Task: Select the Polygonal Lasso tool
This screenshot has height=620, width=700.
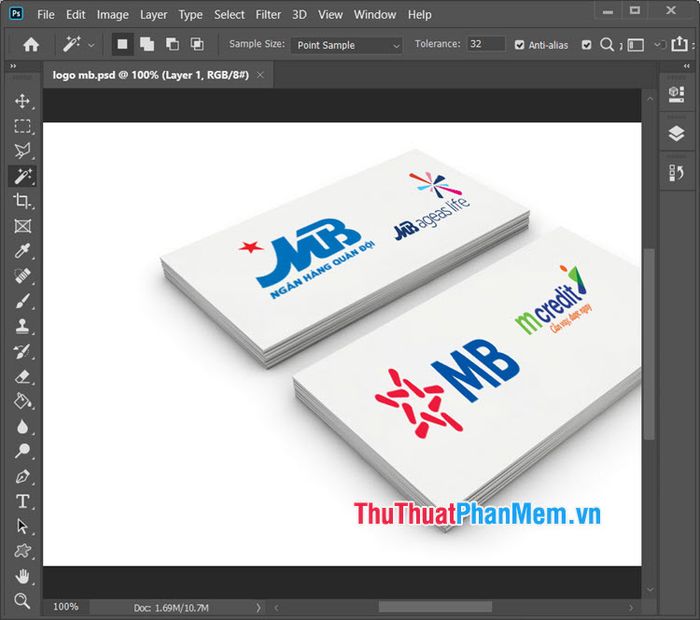Action: point(22,151)
